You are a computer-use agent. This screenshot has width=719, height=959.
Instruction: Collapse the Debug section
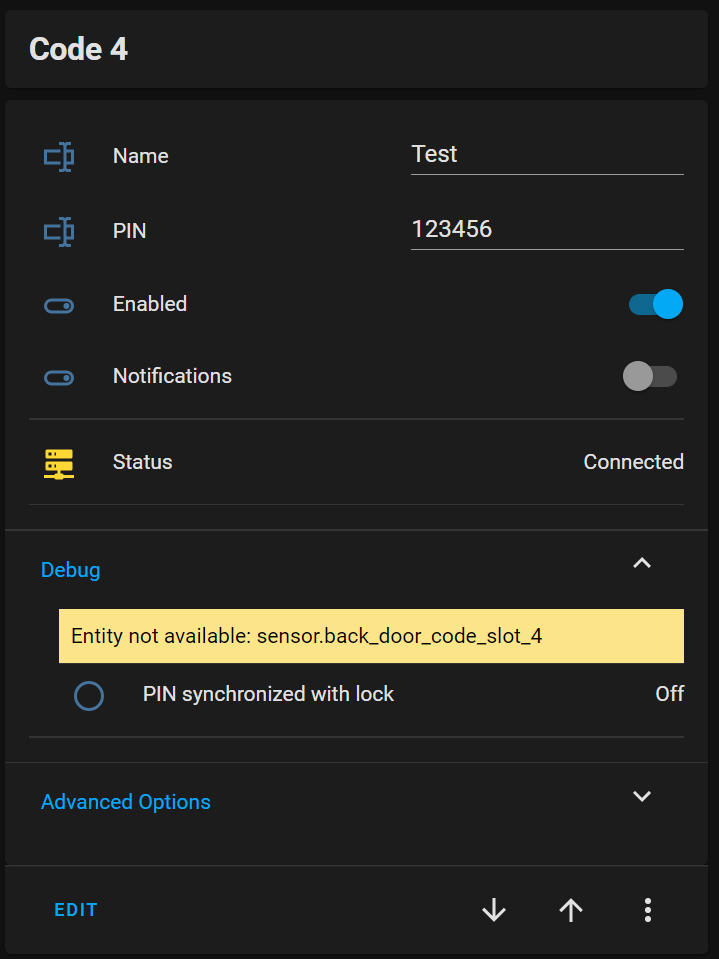click(642, 563)
